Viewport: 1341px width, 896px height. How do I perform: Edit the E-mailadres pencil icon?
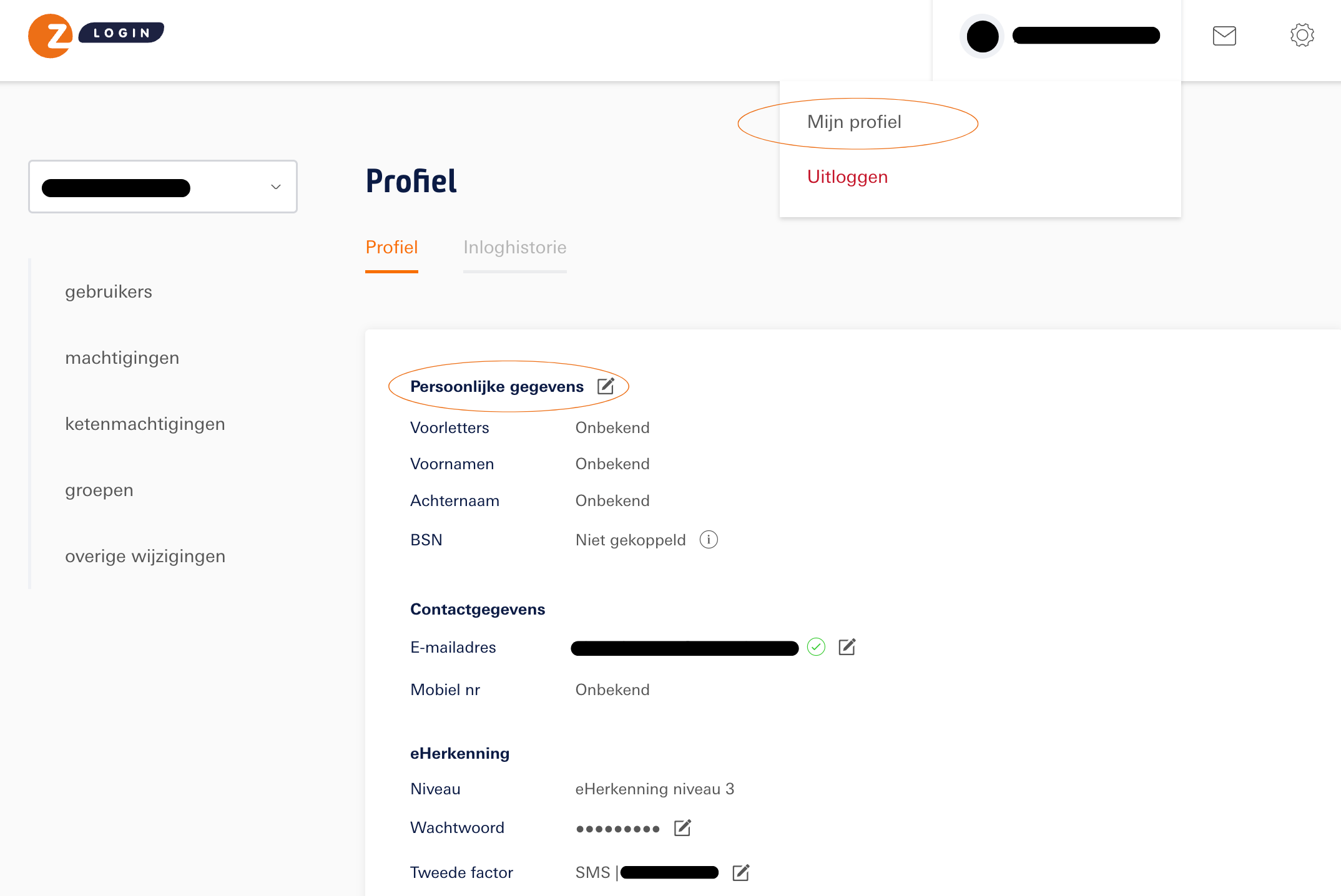(847, 647)
